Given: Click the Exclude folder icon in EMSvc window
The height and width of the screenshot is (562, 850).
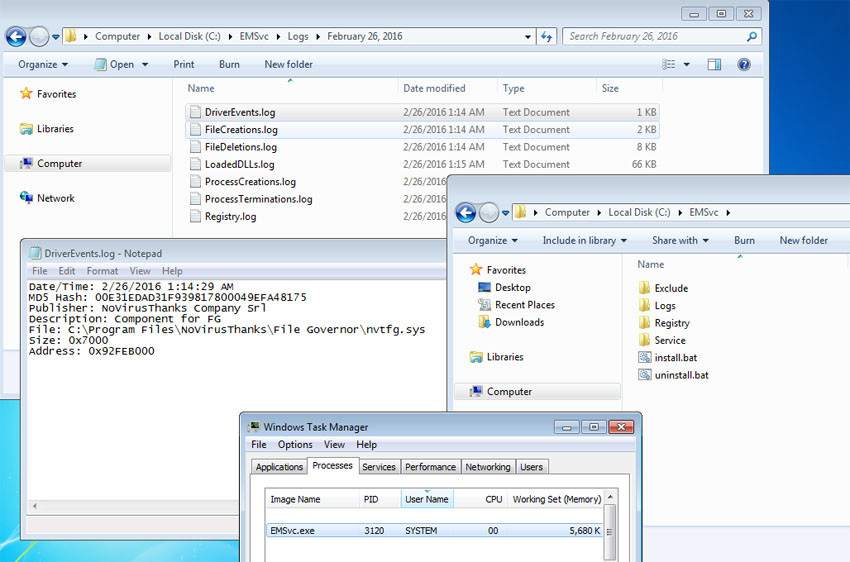Looking at the screenshot, I should pos(644,288).
